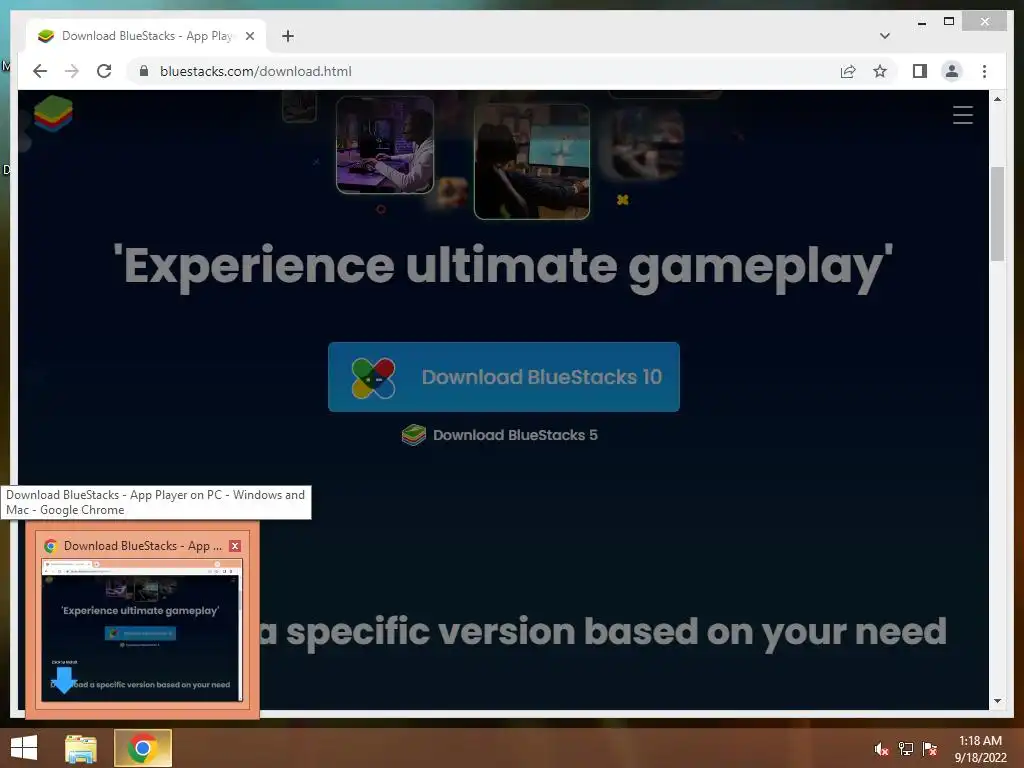Open a new tab with plus
Viewport: 1024px width, 768px height.
pyautogui.click(x=287, y=36)
